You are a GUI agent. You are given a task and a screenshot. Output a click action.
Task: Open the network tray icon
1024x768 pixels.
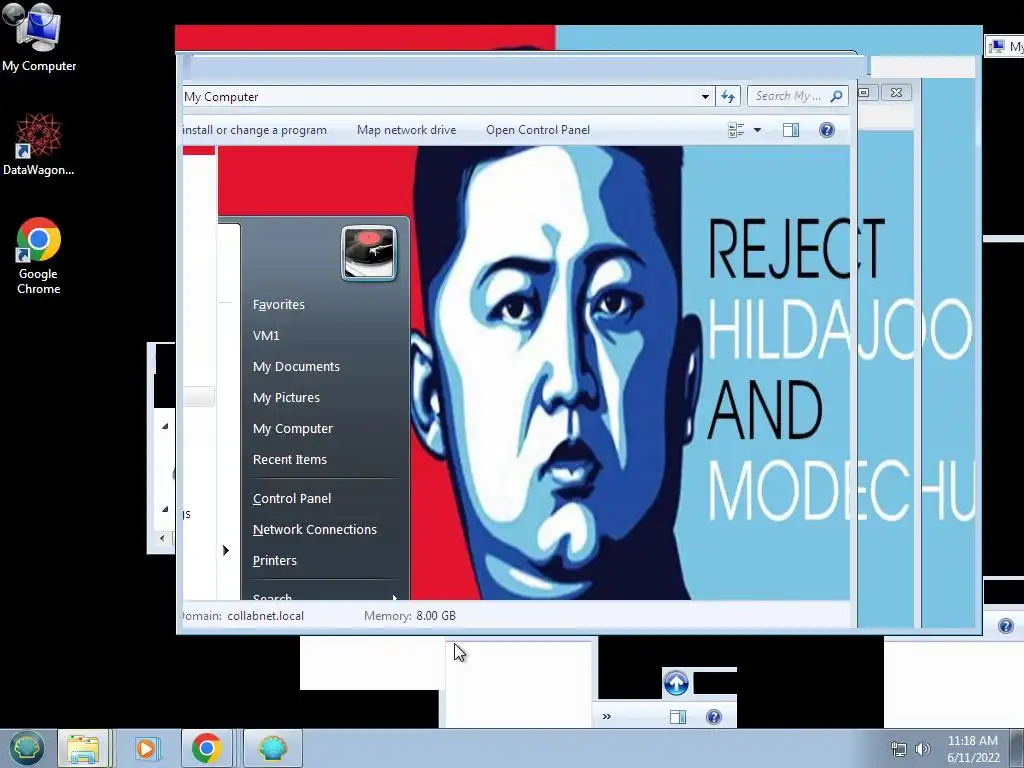point(899,749)
